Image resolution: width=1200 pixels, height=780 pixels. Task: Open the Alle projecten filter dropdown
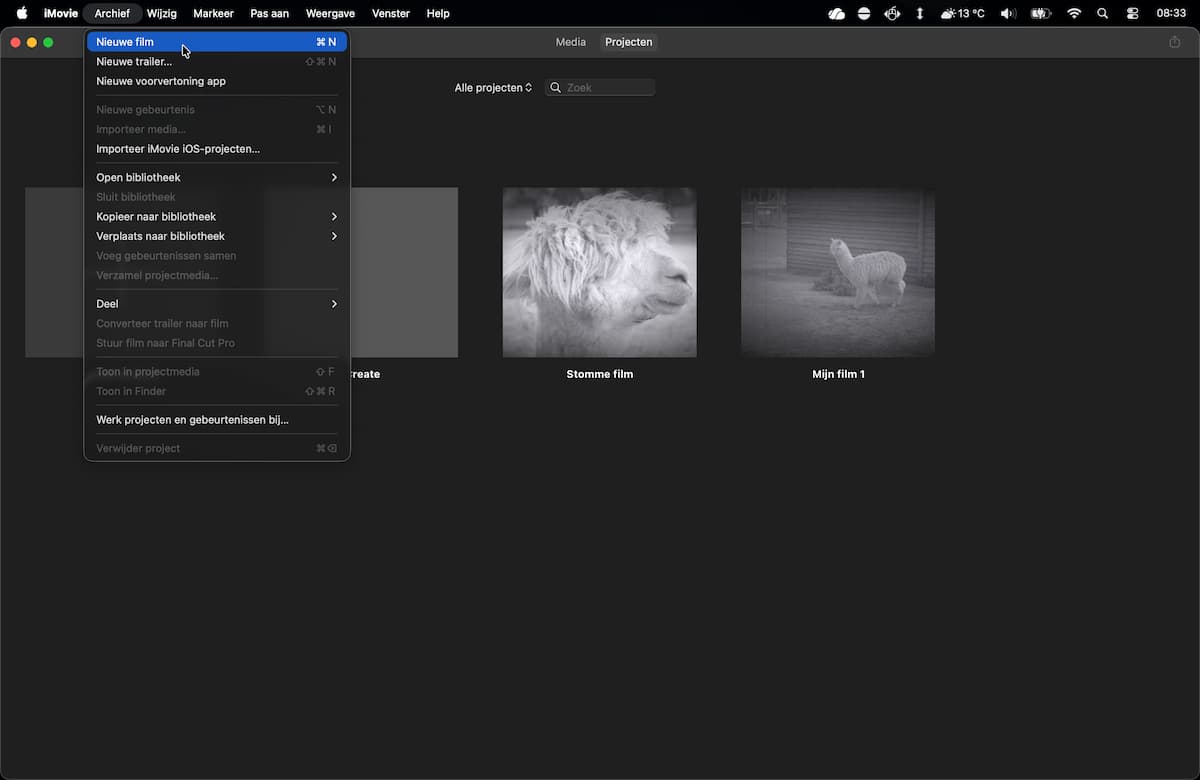pyautogui.click(x=493, y=88)
